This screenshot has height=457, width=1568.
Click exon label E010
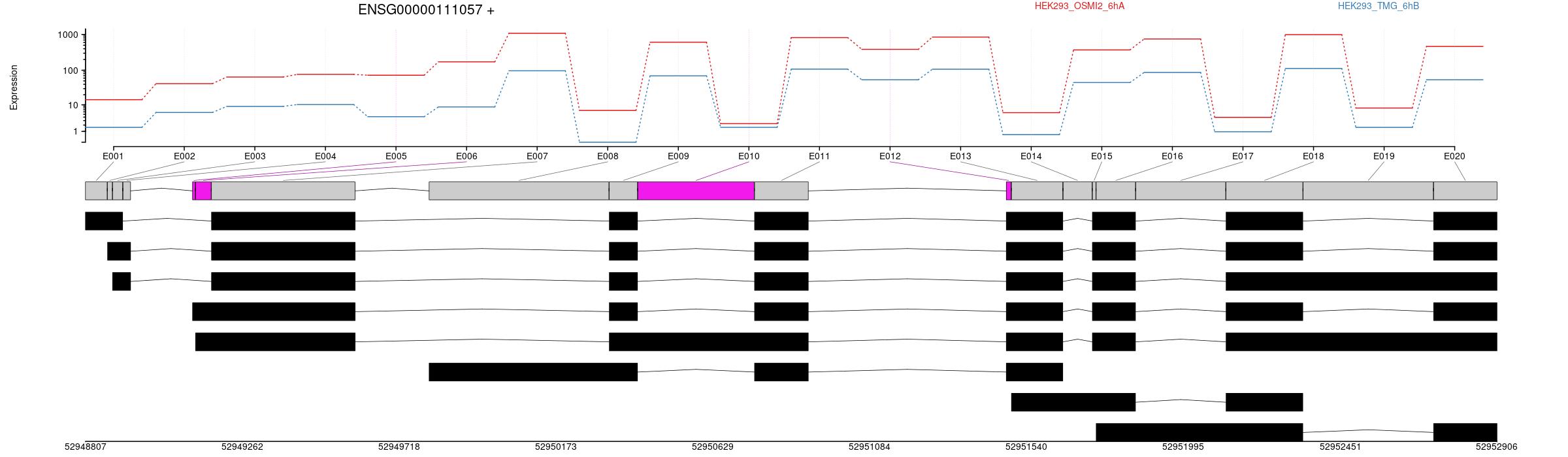pyautogui.click(x=749, y=156)
